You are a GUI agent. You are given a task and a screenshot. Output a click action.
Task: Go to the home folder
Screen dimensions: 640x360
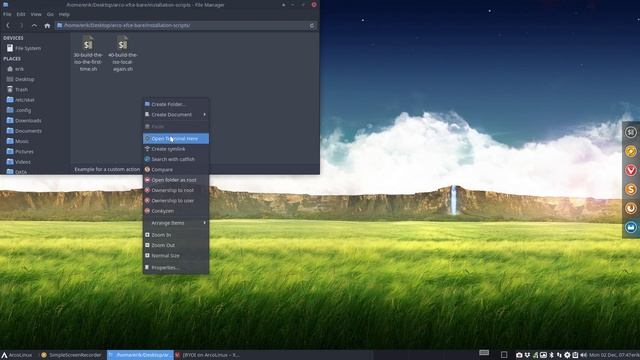pyautogui.click(x=47, y=25)
